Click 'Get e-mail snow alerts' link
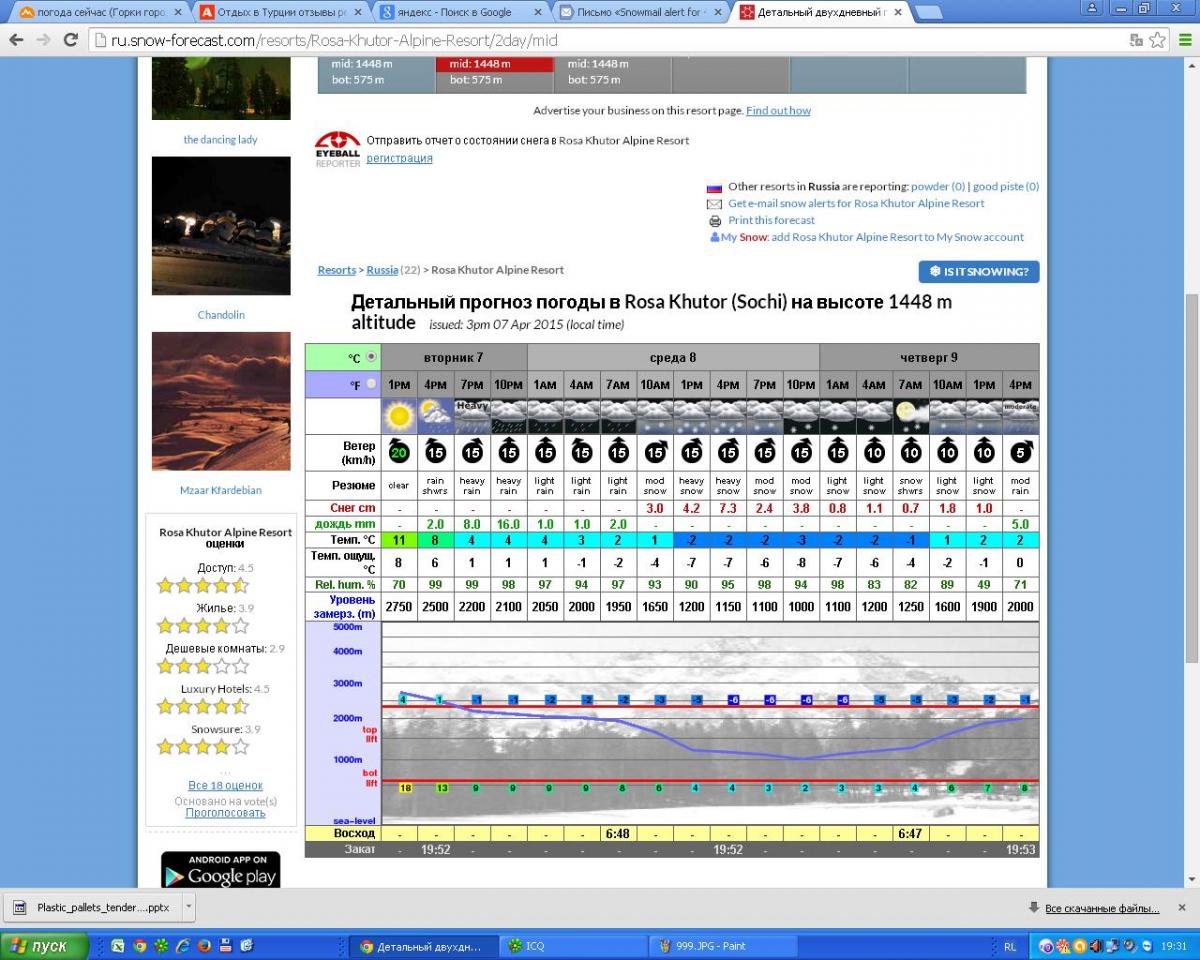The width and height of the screenshot is (1200, 960). [x=856, y=203]
